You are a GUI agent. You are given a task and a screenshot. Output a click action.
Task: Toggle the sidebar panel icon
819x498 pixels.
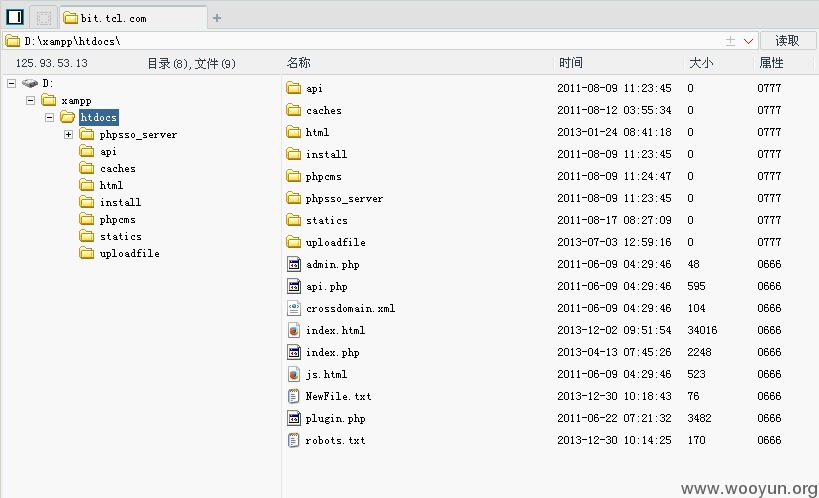15,17
